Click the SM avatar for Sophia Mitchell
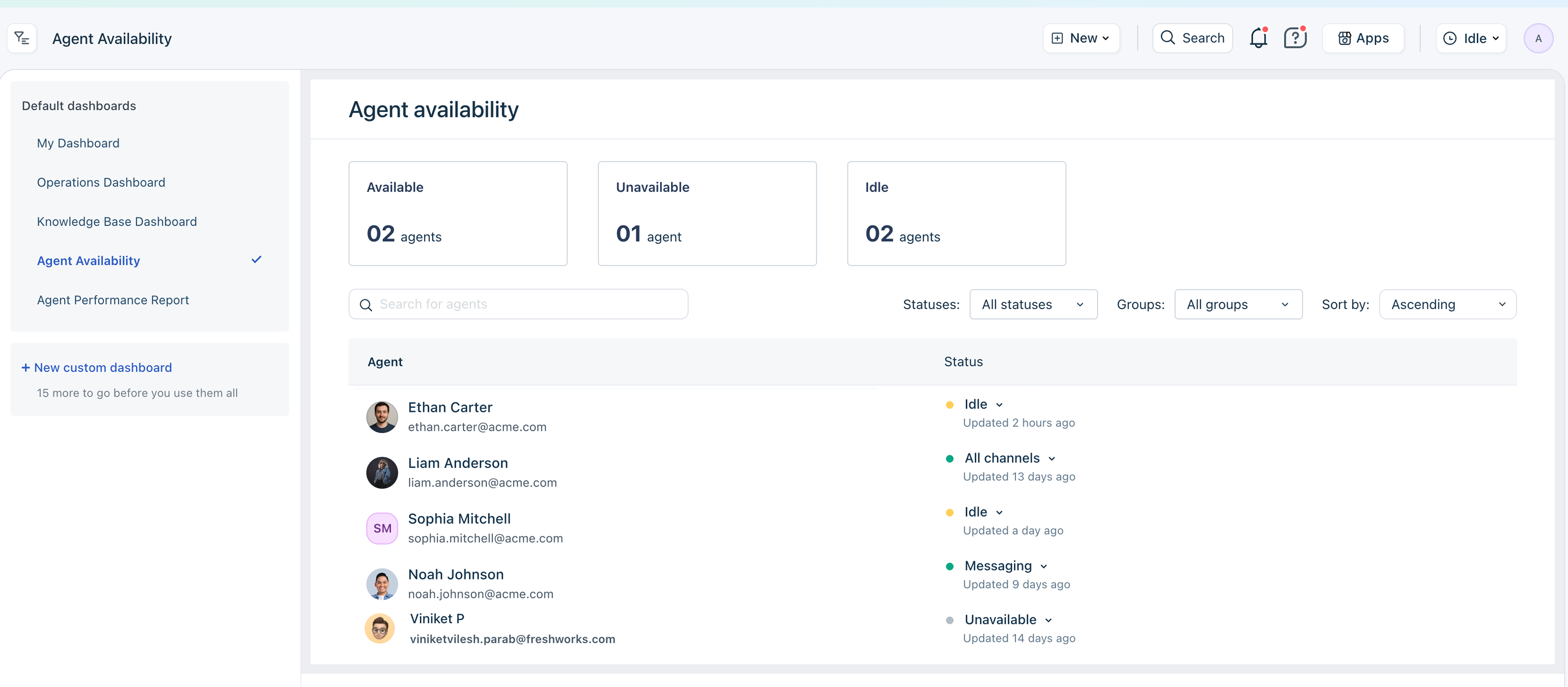This screenshot has height=687, width=1568. [382, 528]
